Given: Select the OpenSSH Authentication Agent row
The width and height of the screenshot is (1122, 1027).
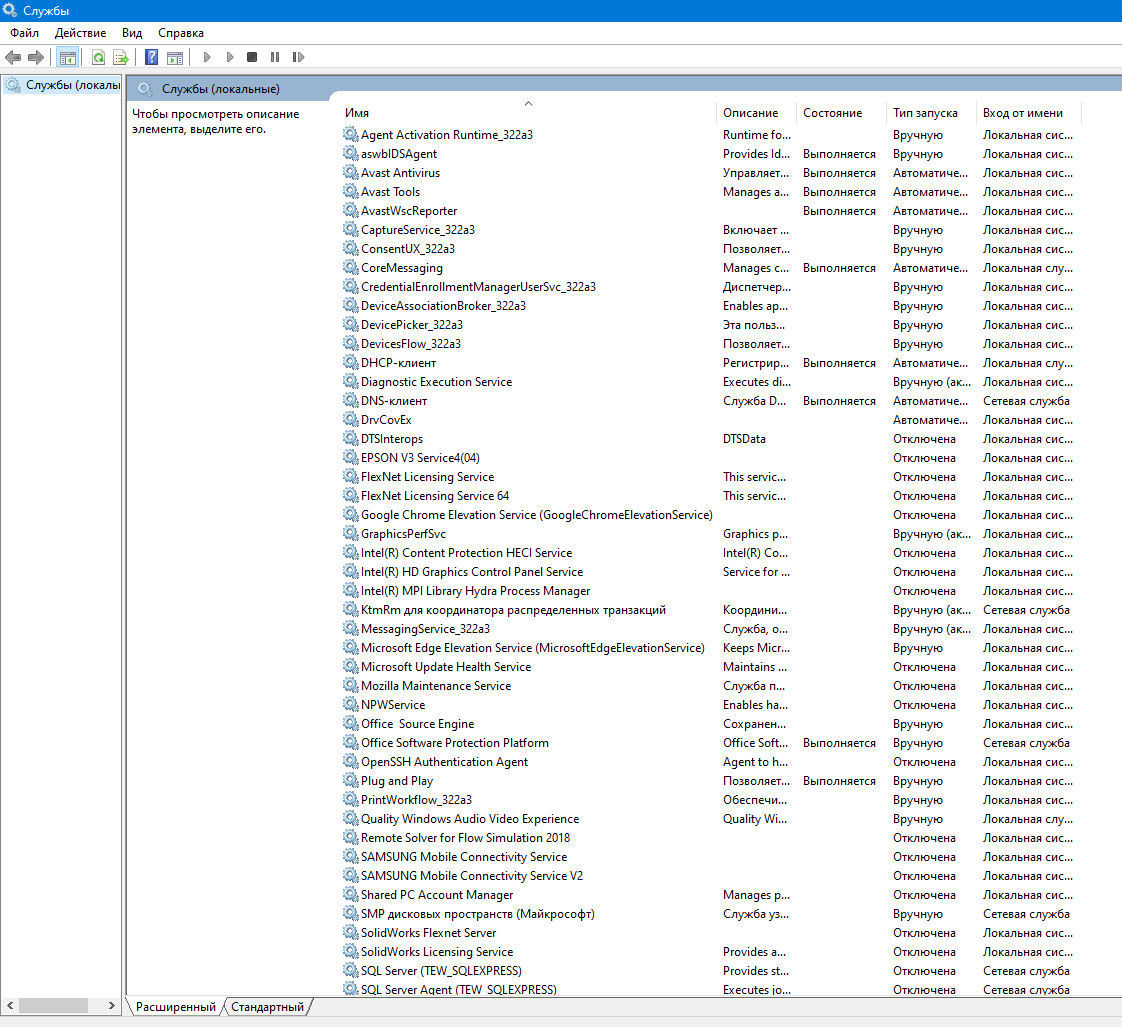Looking at the screenshot, I should point(711,761).
